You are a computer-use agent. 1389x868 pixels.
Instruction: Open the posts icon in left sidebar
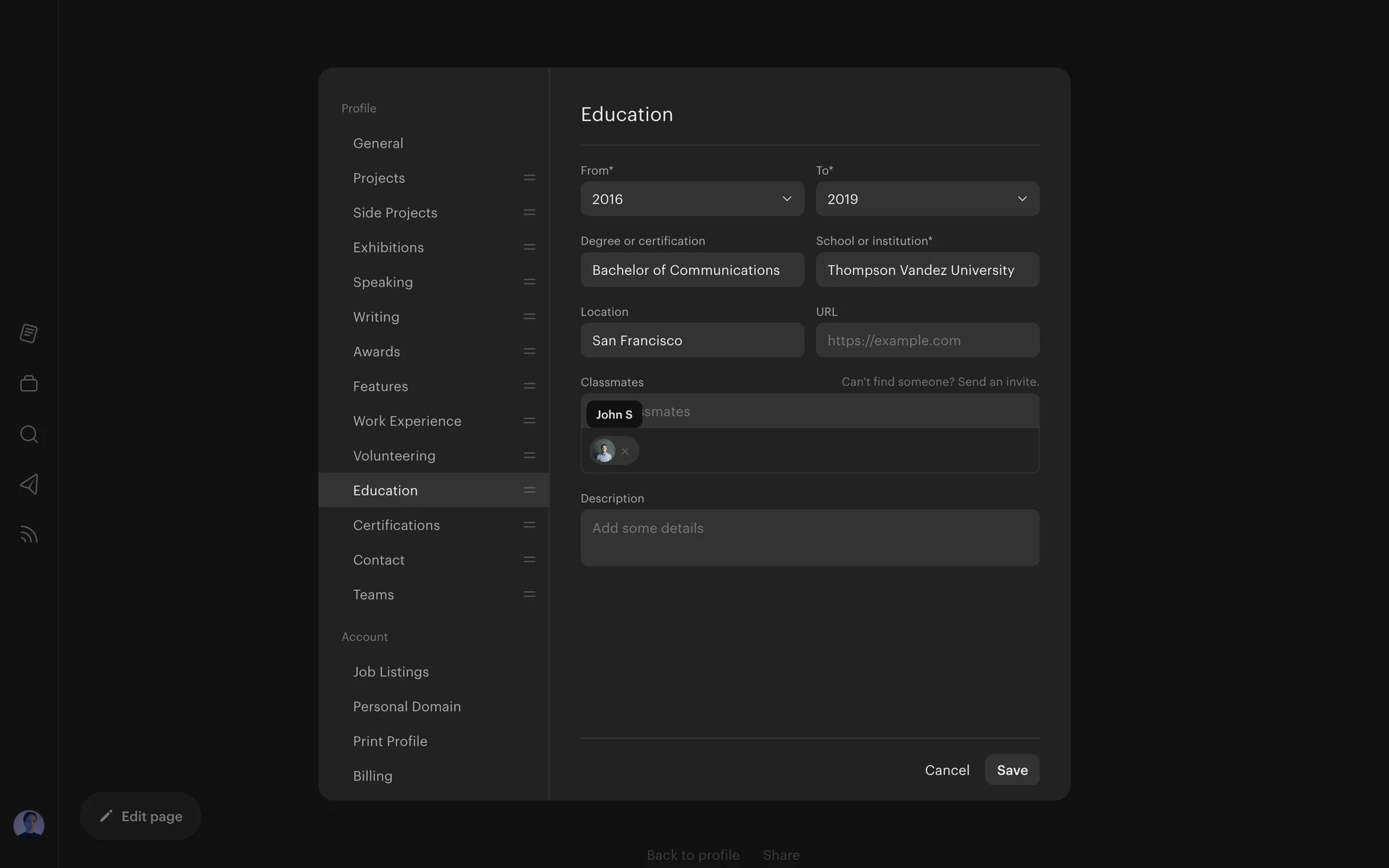[29, 333]
